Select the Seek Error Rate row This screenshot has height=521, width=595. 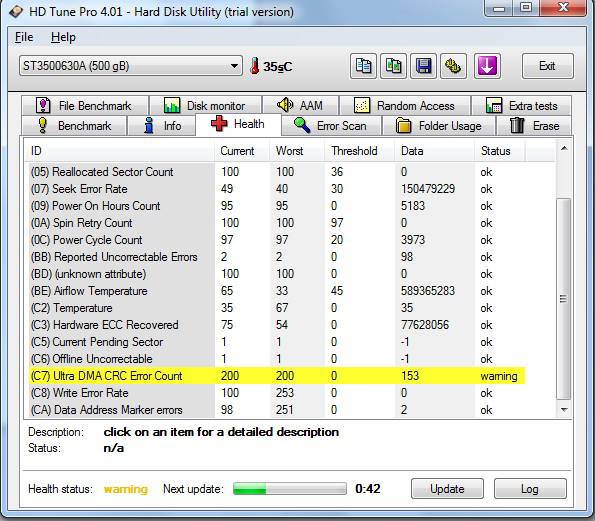(277, 189)
